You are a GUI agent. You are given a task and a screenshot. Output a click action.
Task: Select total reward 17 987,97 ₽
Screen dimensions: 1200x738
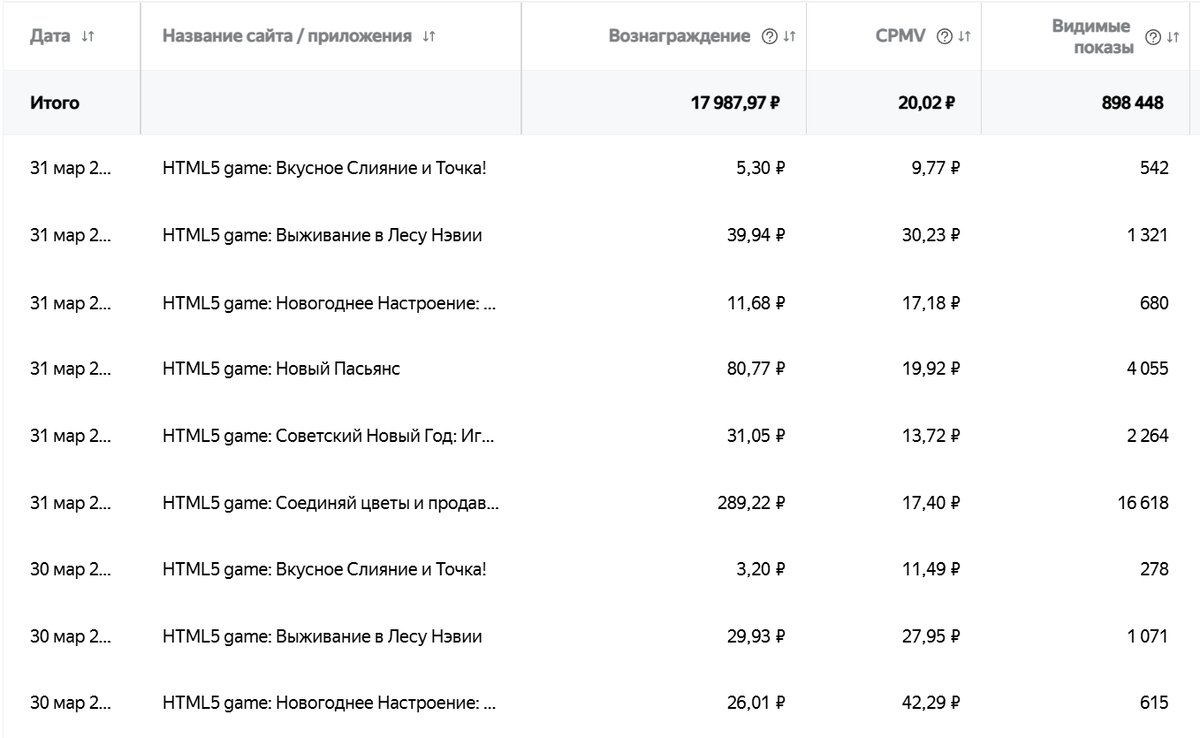[x=735, y=102]
